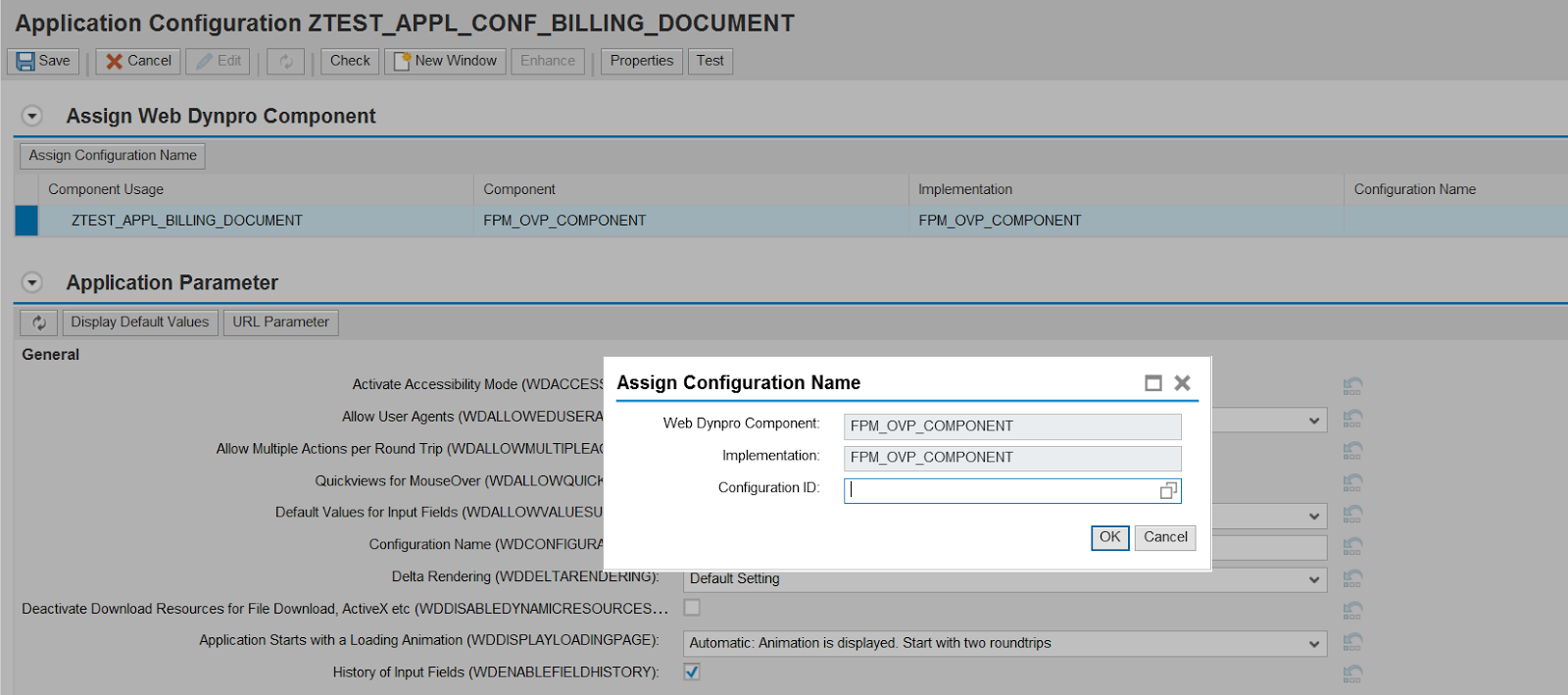
Task: Collapse the Application Parameter section
Action: 32,282
